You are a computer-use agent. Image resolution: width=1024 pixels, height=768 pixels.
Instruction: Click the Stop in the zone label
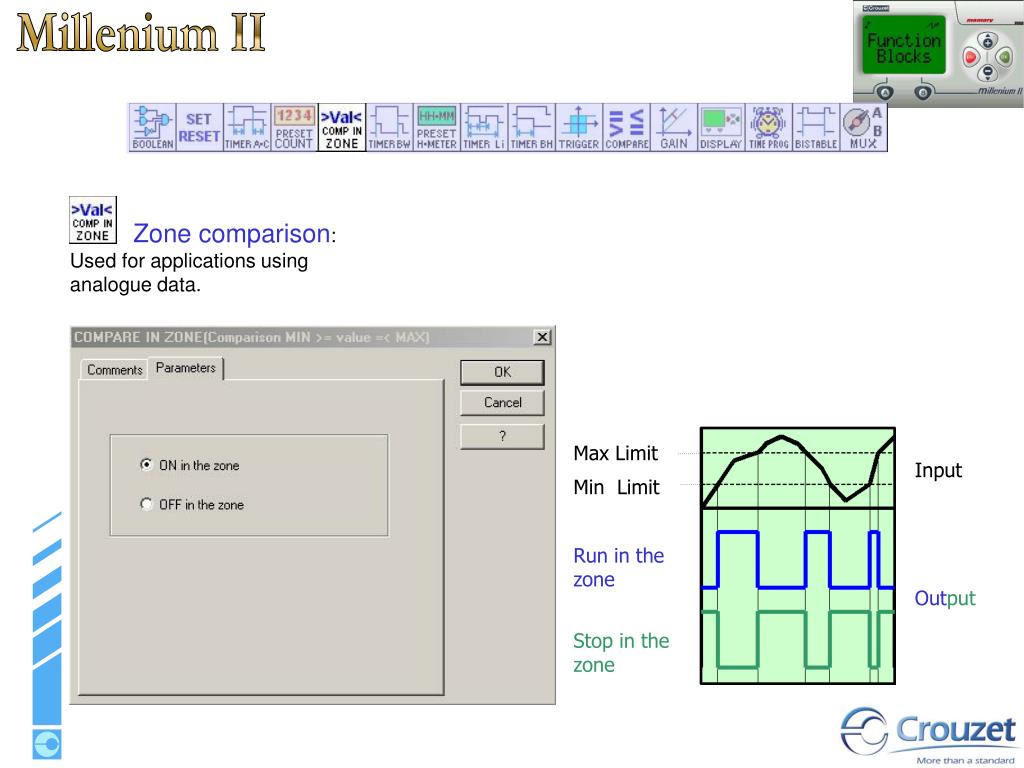click(x=621, y=652)
